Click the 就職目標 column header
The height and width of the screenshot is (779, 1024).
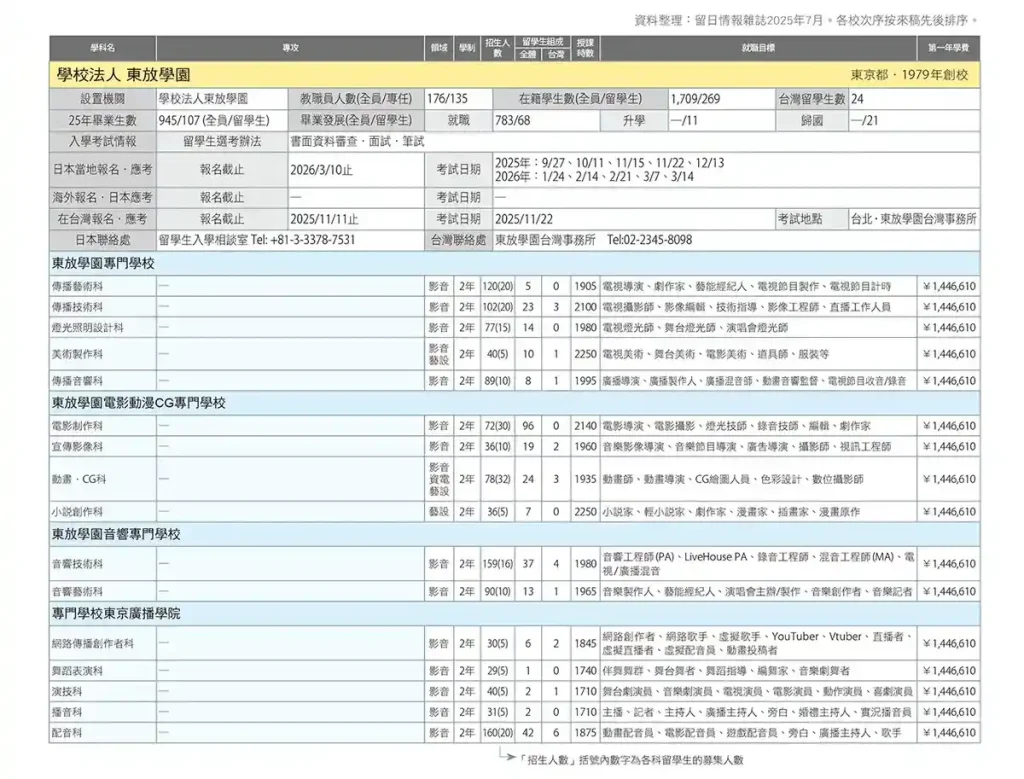point(758,48)
